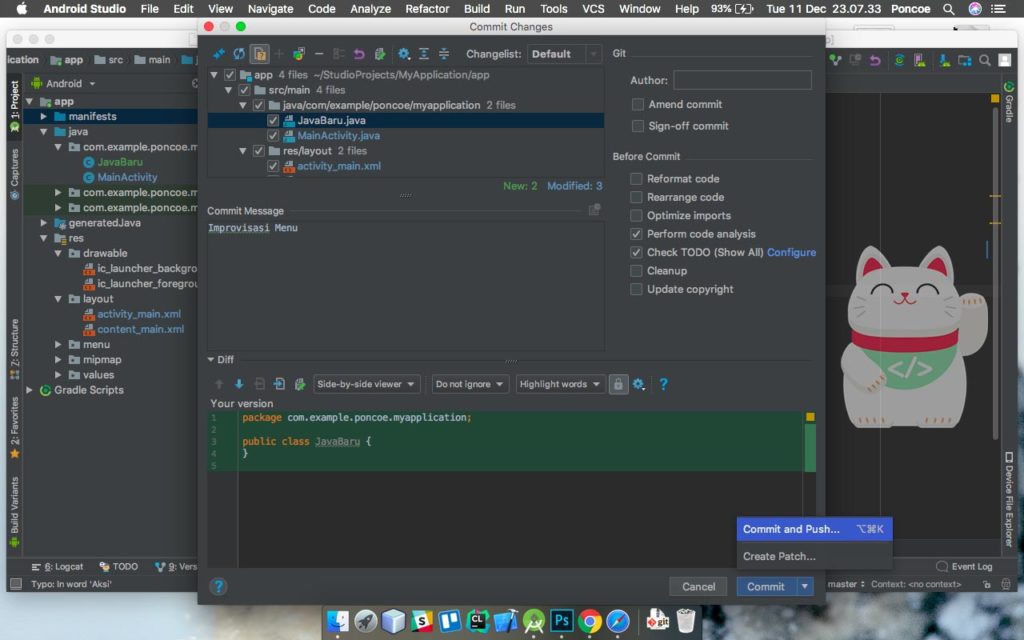Select Commit and Push menu item
Screen dimensions: 1024x640
coord(814,529)
